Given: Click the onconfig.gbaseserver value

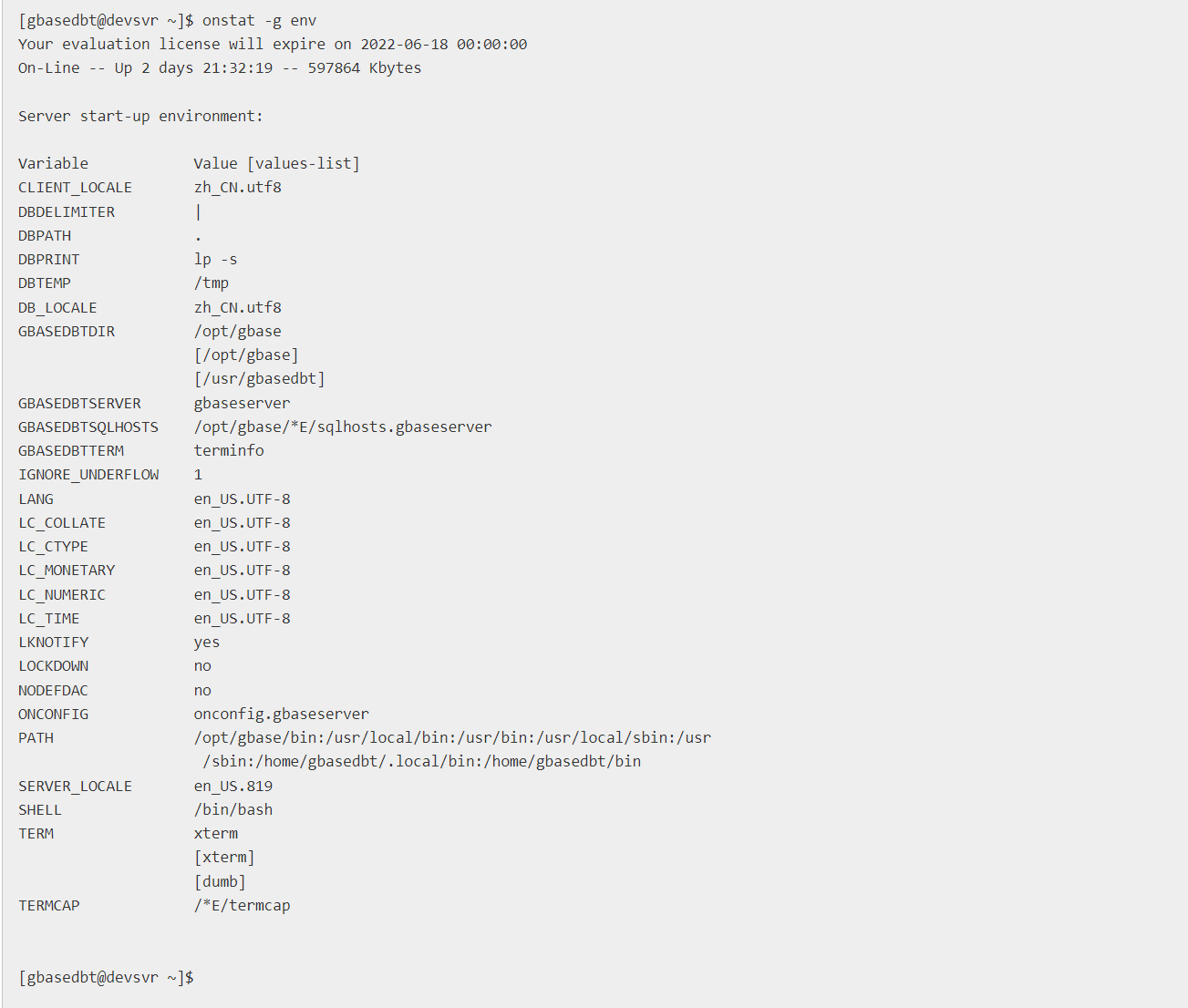Looking at the screenshot, I should 281,714.
